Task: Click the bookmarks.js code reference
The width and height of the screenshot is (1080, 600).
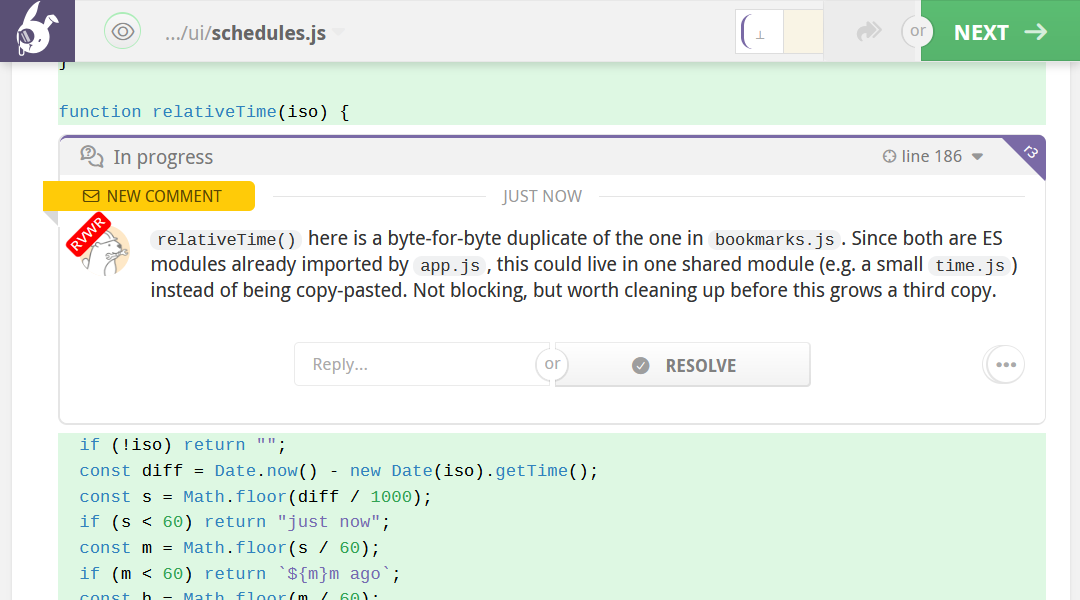Action: pos(774,240)
